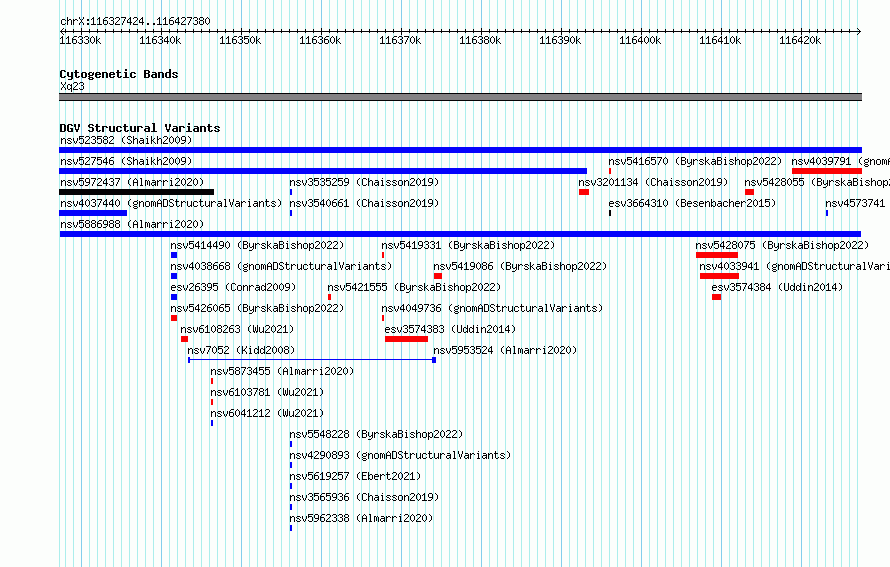Click the DGV Structural Variants track title
The width and height of the screenshot is (890, 567).
coord(140,128)
